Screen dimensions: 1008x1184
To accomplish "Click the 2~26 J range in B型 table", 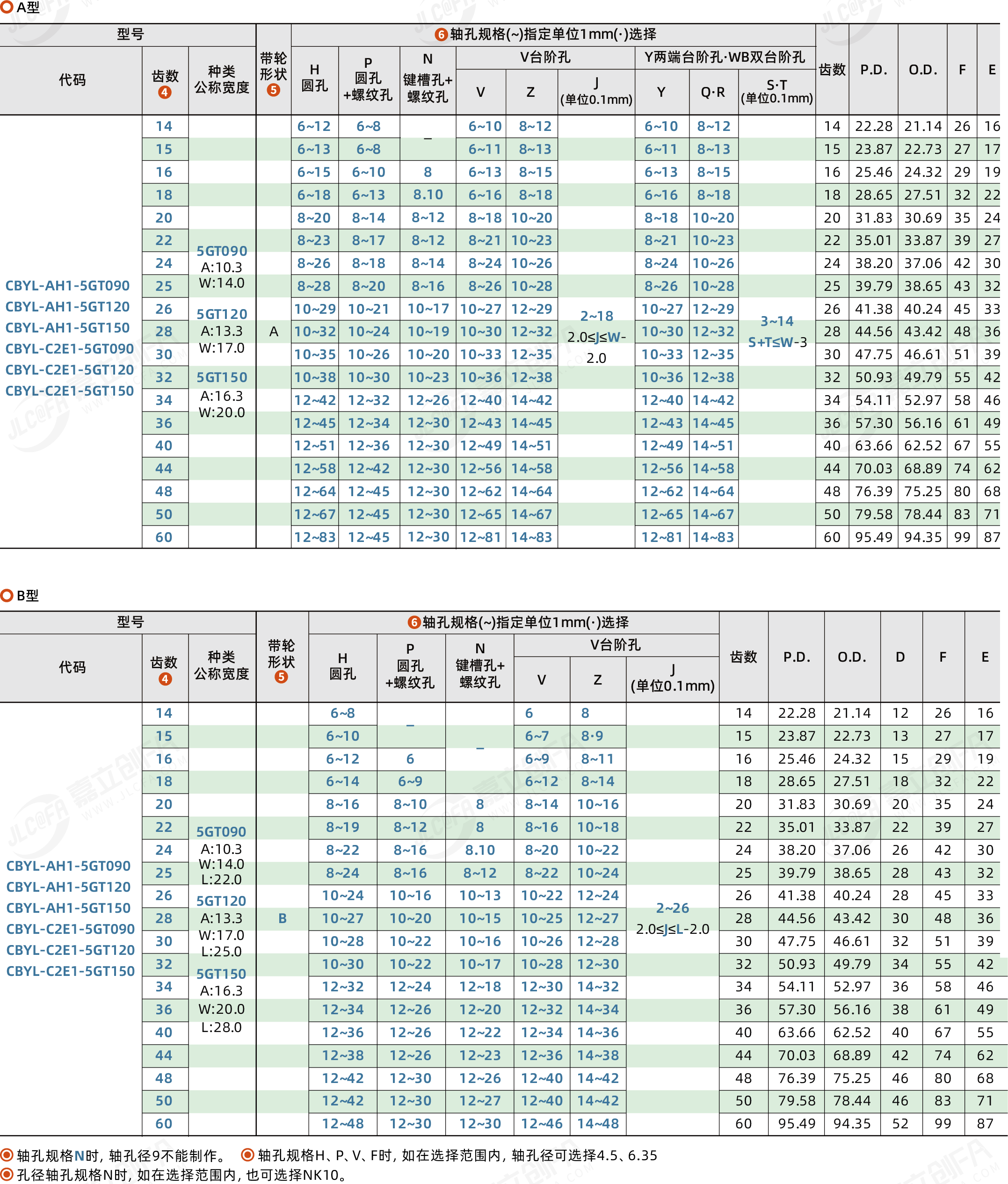I will click(672, 908).
